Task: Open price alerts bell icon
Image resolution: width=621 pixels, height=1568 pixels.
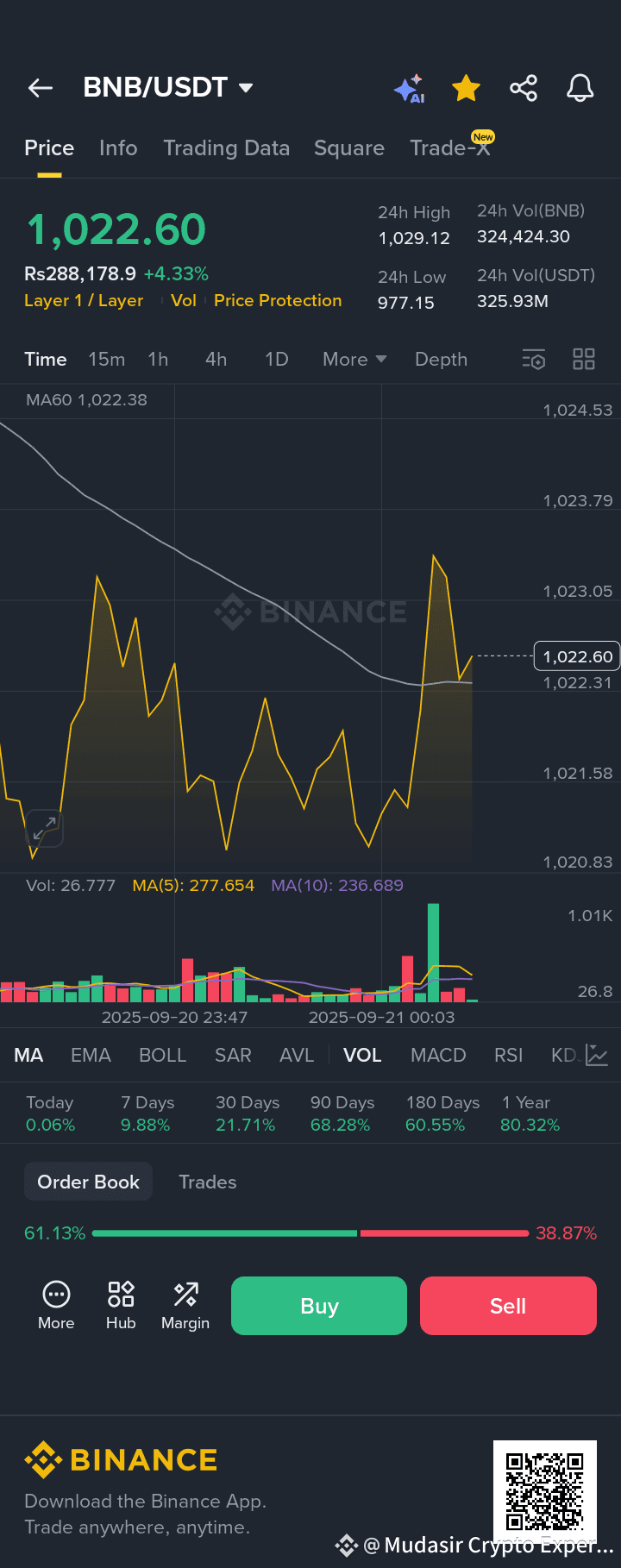Action: (x=580, y=88)
